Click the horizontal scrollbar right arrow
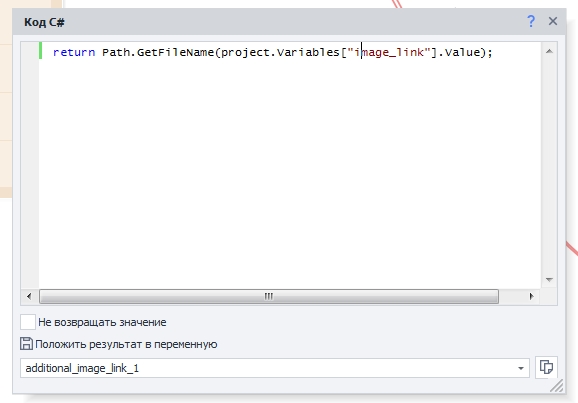The height and width of the screenshot is (403, 578). [531, 296]
